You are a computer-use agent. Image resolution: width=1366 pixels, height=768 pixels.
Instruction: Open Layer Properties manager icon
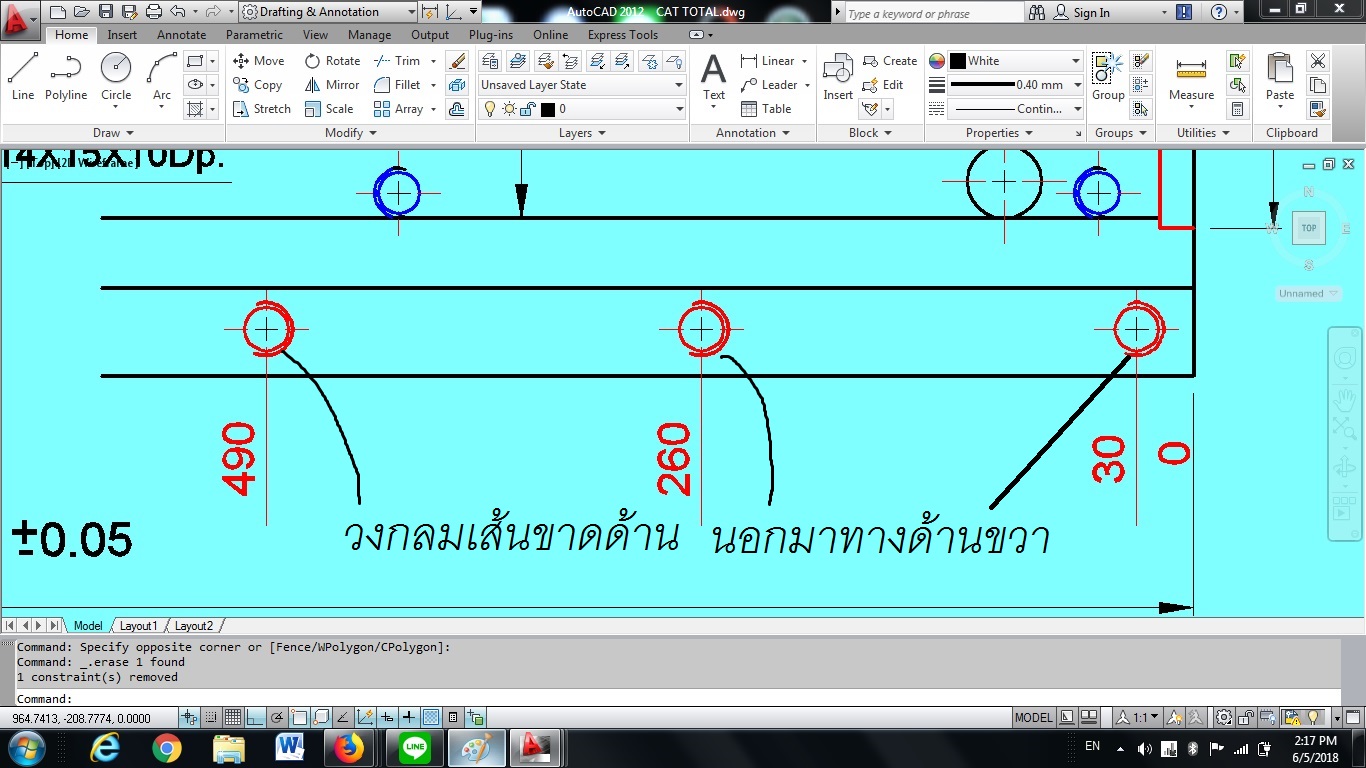[x=490, y=61]
